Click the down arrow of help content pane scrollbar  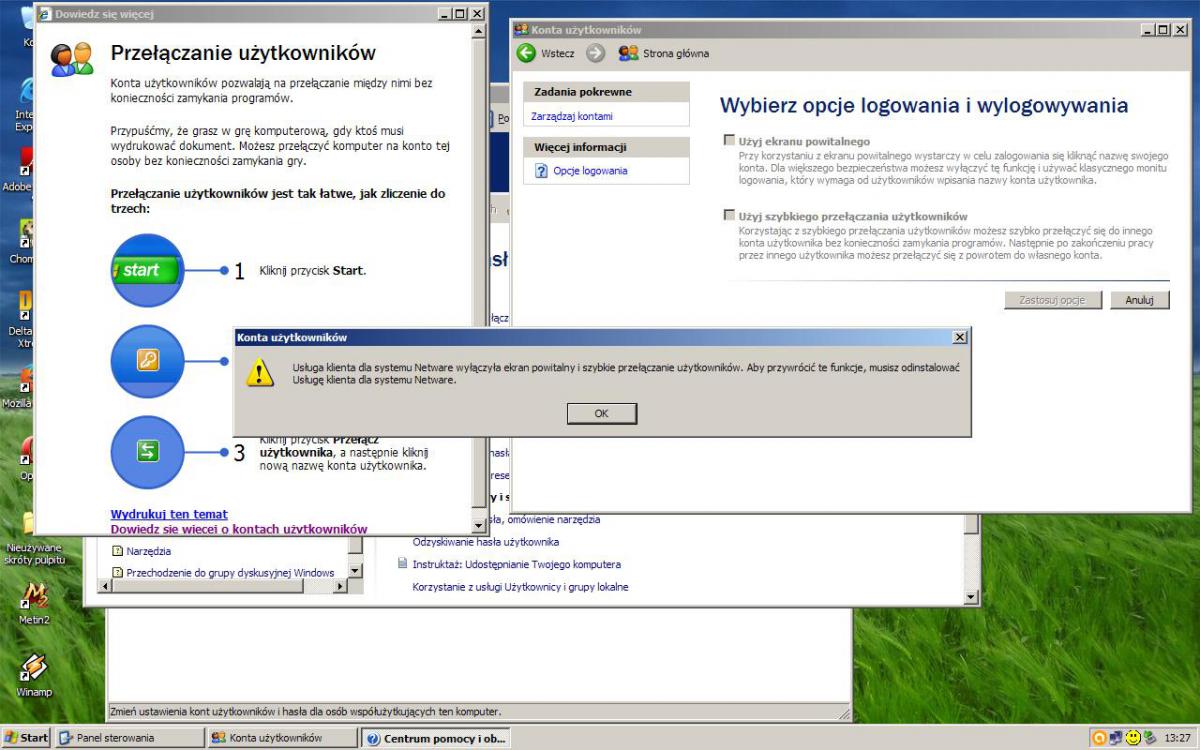(x=972, y=597)
